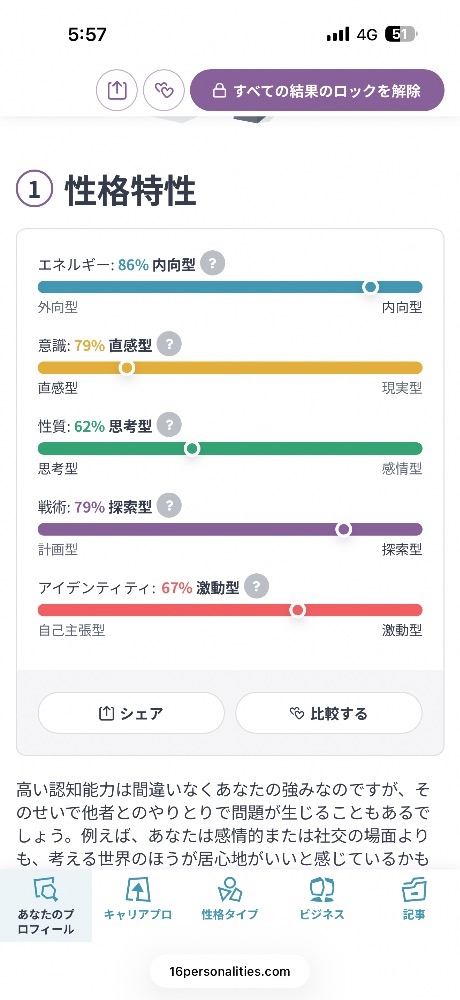The width and height of the screenshot is (460, 1000).
Task: Tap the 16personalities.com address bar
Action: pos(230,972)
